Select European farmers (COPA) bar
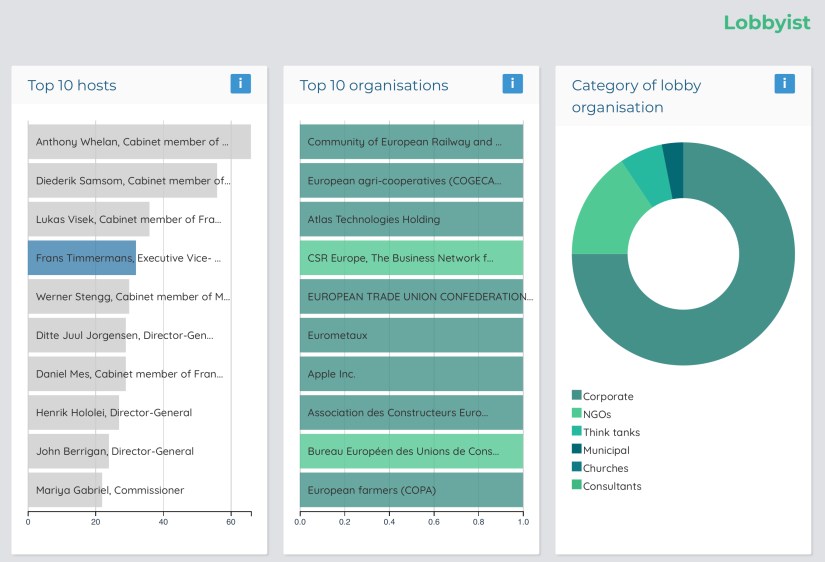 coord(411,490)
